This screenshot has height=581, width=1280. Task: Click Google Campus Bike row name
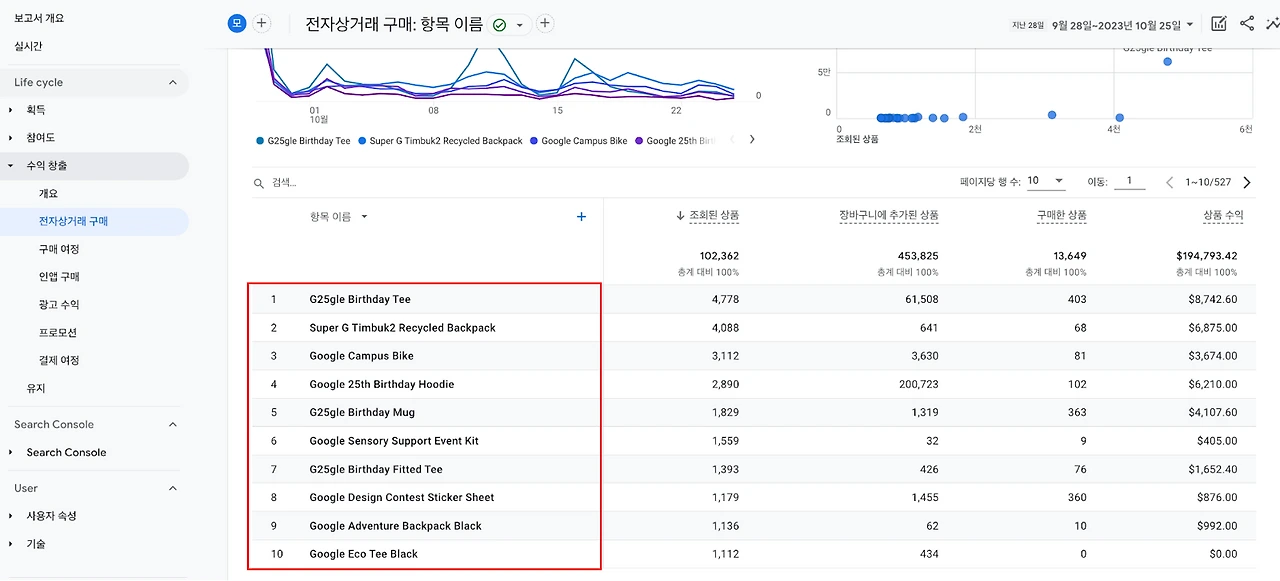pos(361,356)
